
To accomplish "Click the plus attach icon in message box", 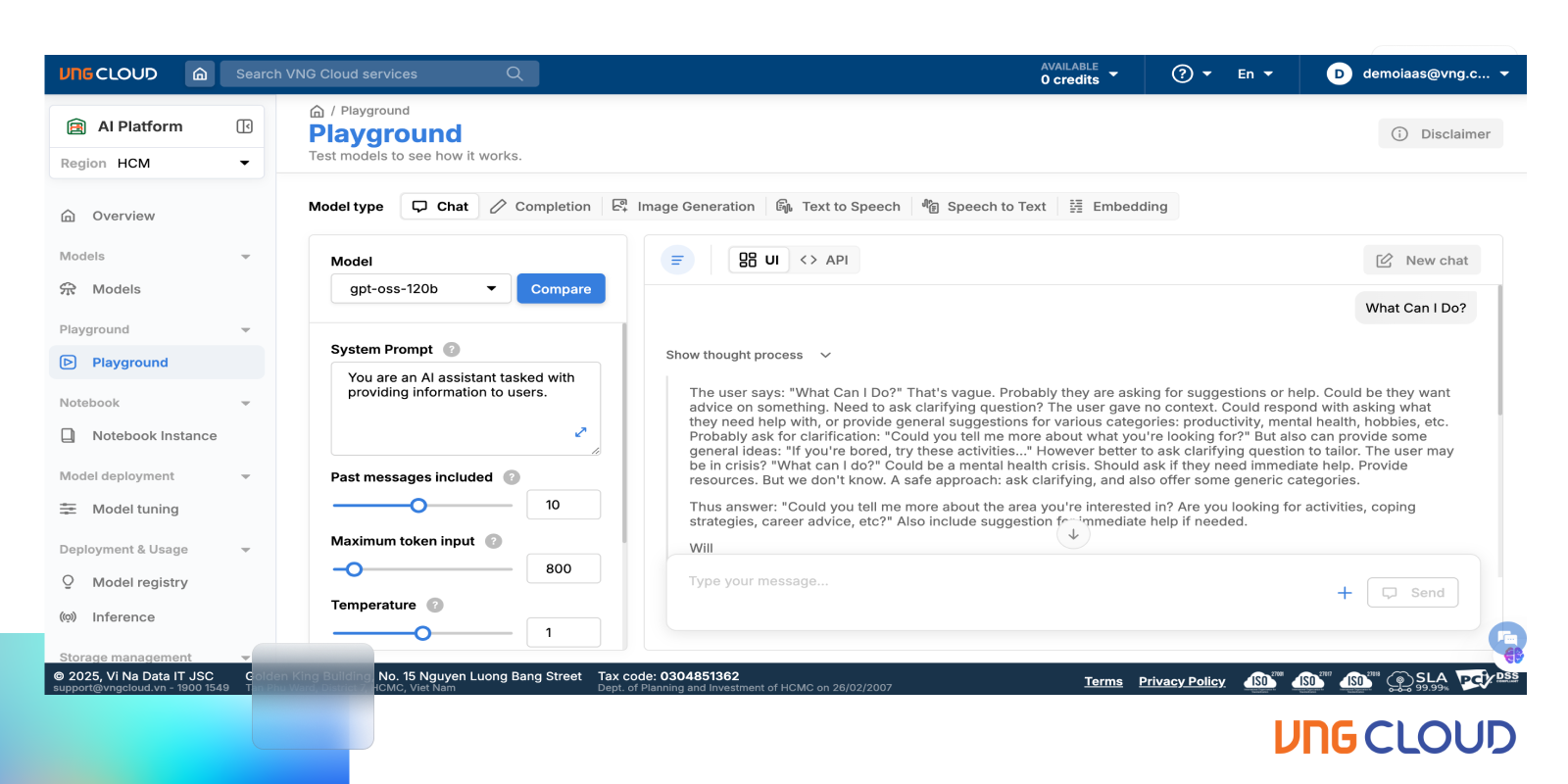I will 1345,593.
